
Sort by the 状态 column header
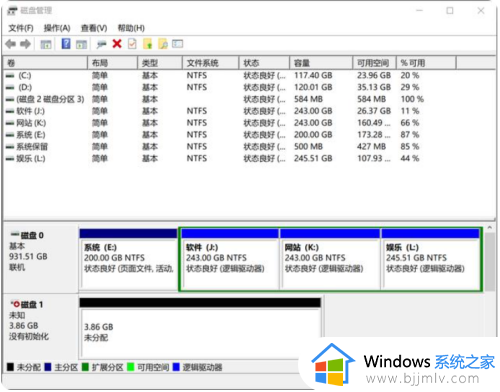point(264,63)
